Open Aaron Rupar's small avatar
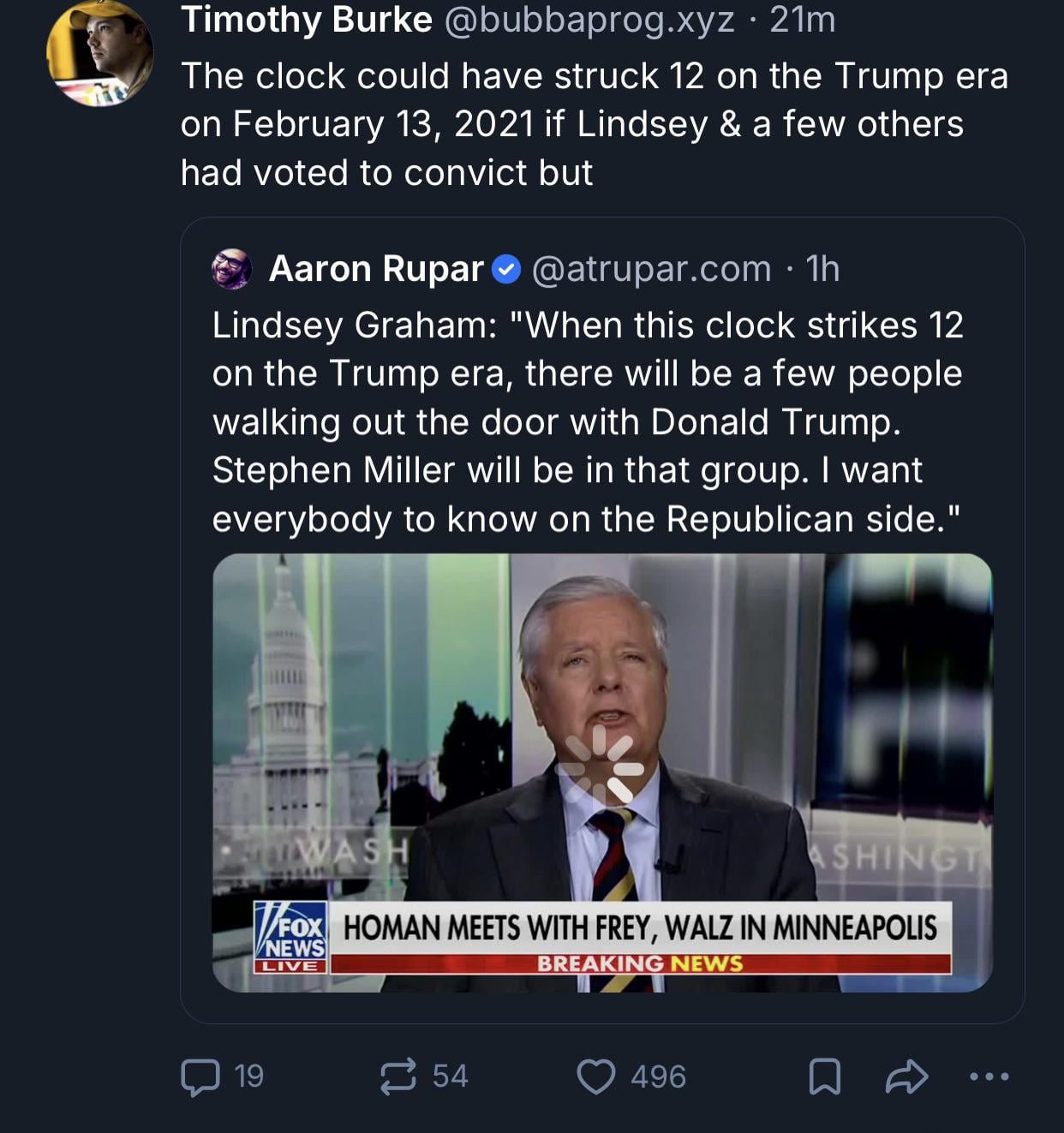1064x1133 pixels. click(231, 269)
